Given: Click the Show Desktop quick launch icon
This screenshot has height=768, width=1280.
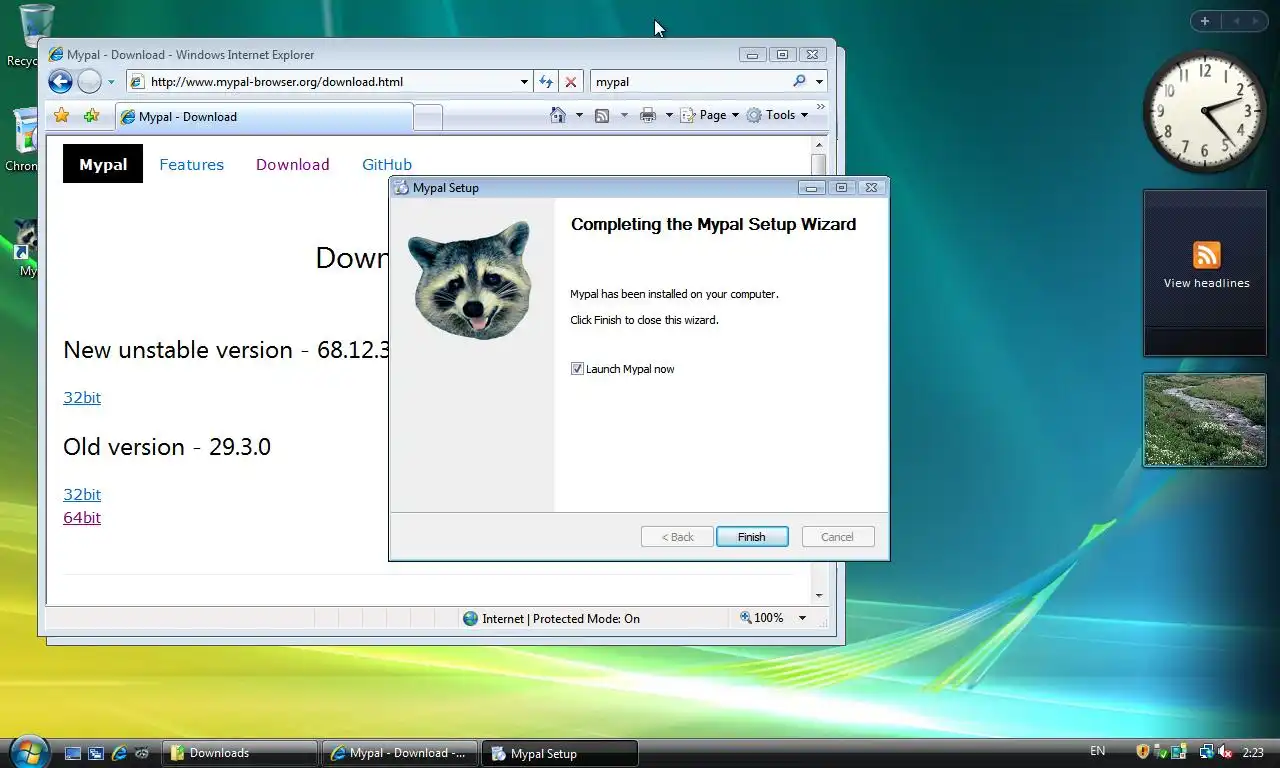Looking at the screenshot, I should pos(72,753).
